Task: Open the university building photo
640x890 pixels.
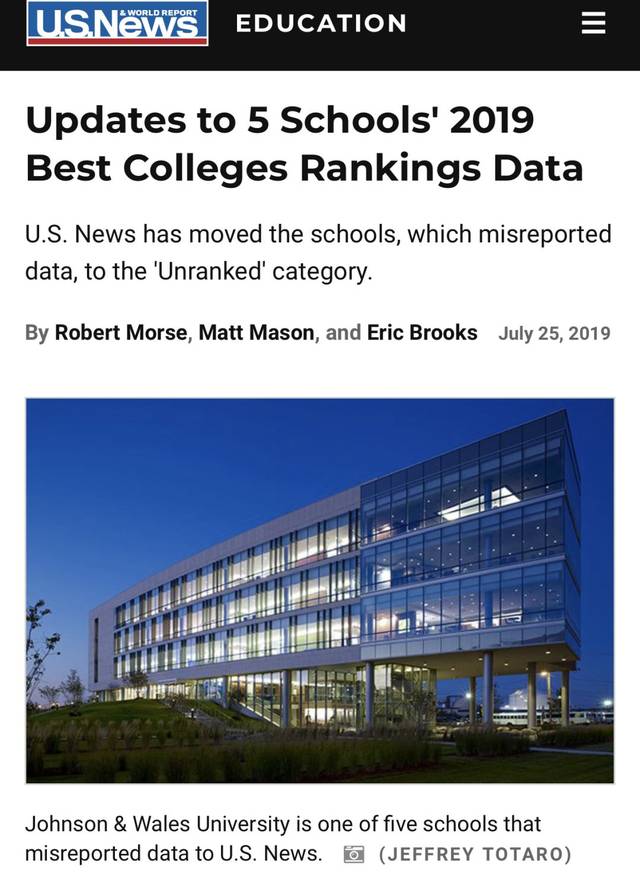Action: tap(320, 590)
